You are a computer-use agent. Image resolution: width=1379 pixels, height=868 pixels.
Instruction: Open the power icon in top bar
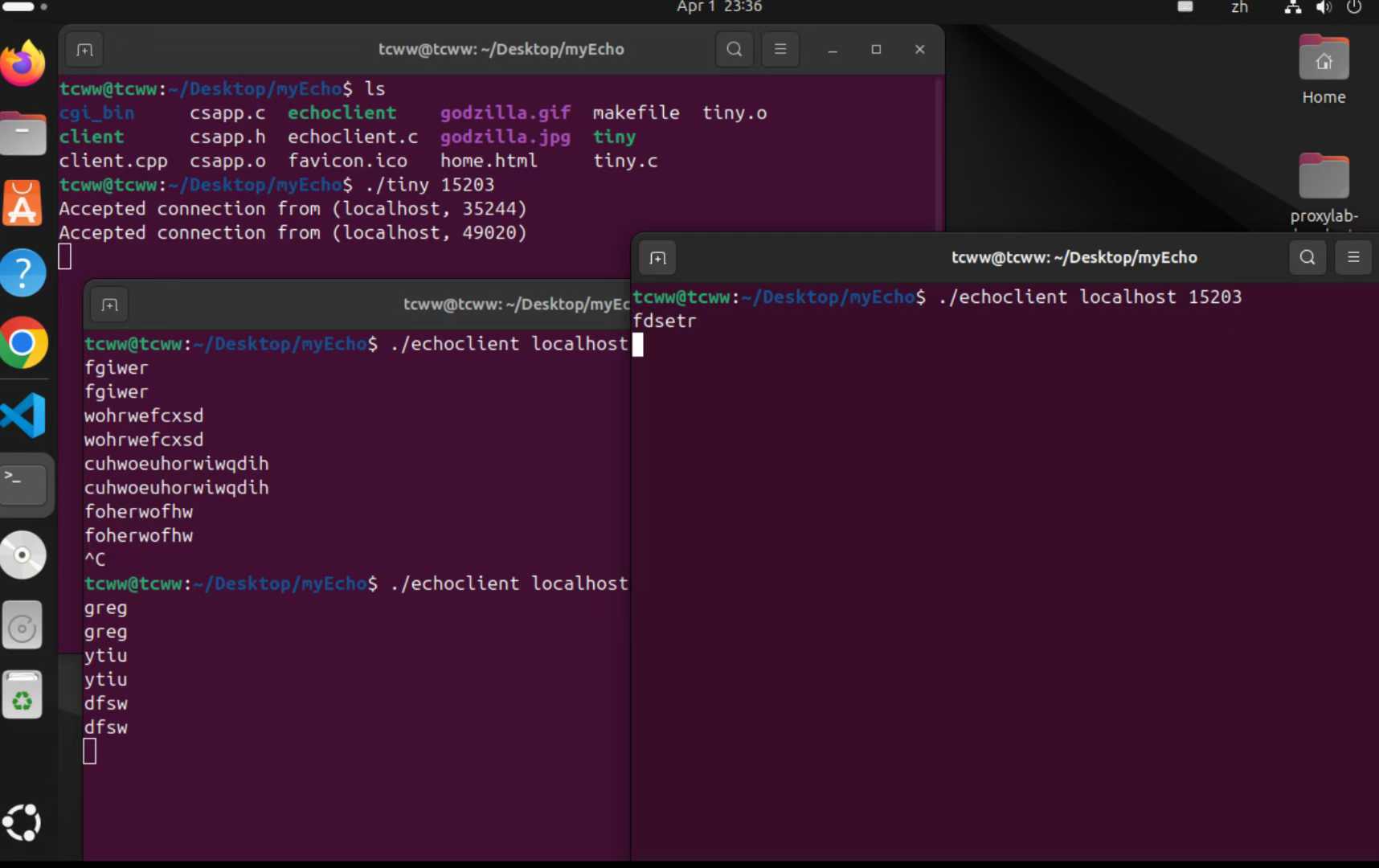(1354, 7)
